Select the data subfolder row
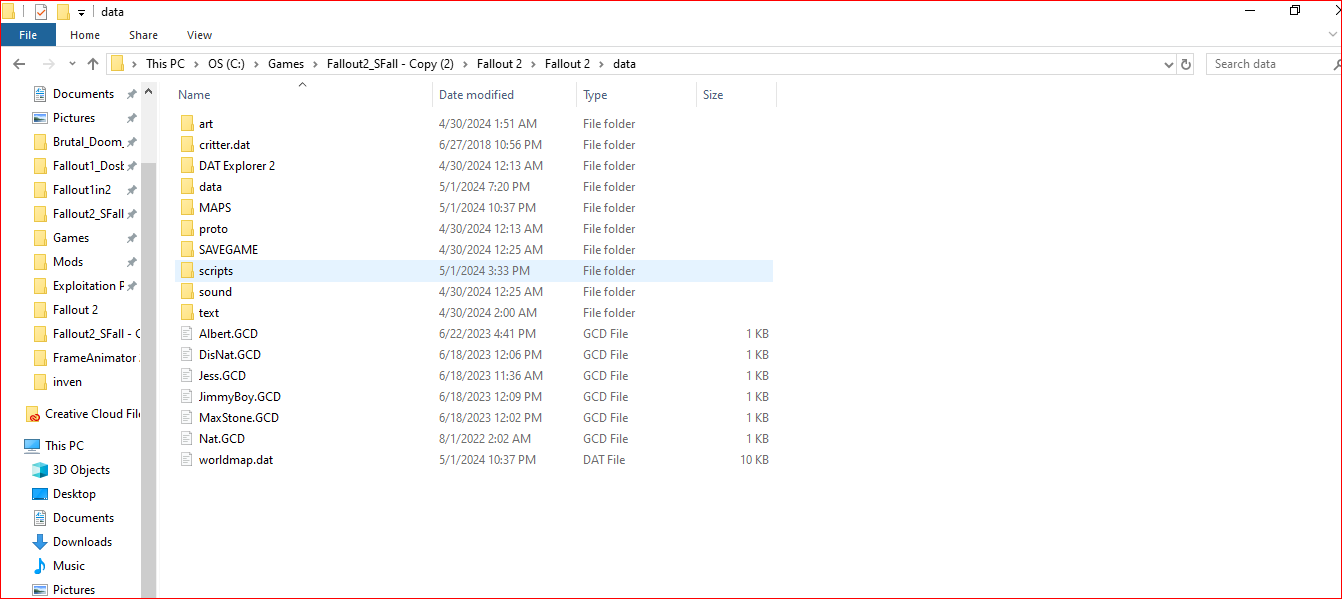The height and width of the screenshot is (599, 1342). point(474,187)
